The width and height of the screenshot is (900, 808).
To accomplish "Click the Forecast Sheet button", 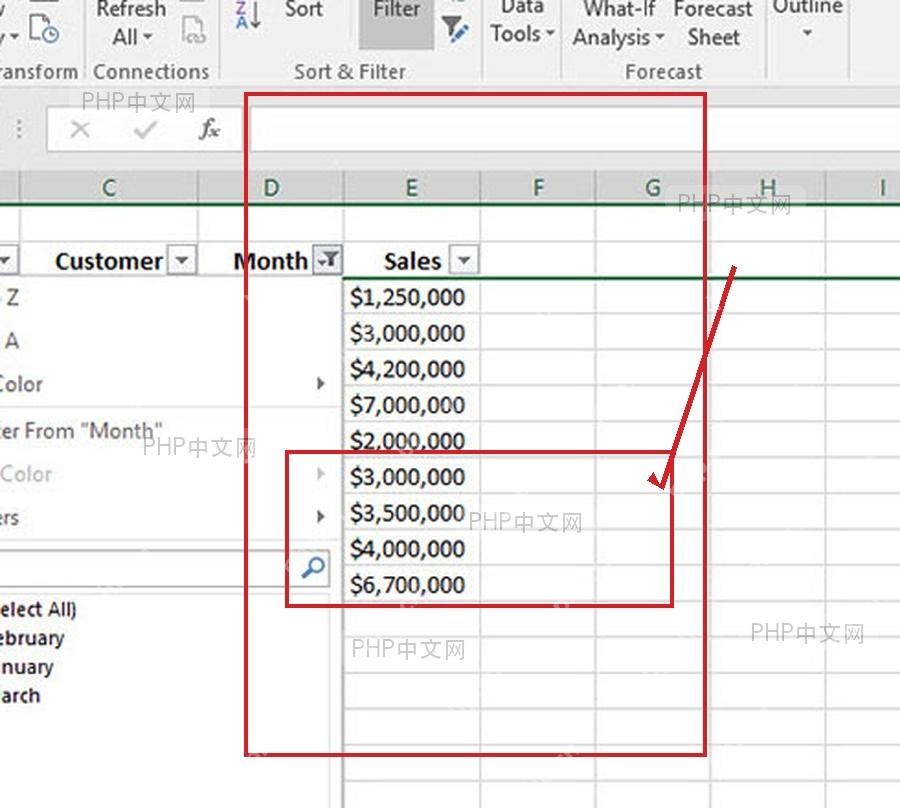I will point(713,24).
